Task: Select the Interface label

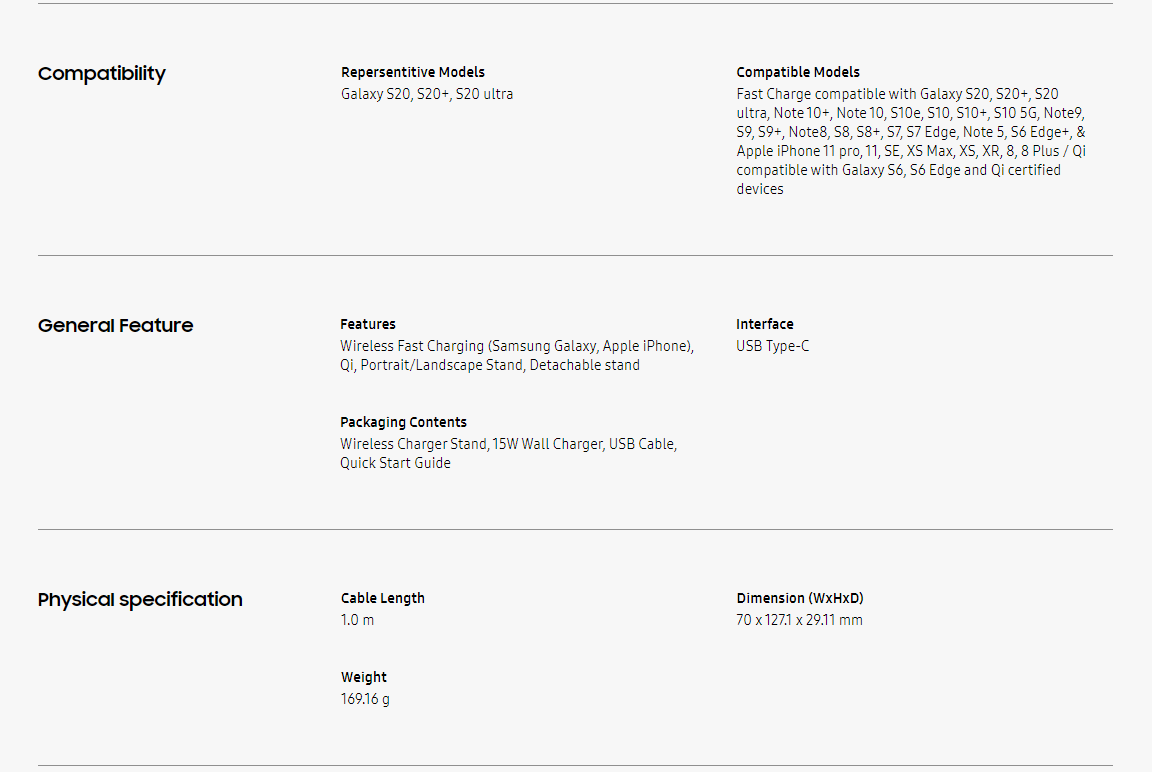Action: [764, 324]
